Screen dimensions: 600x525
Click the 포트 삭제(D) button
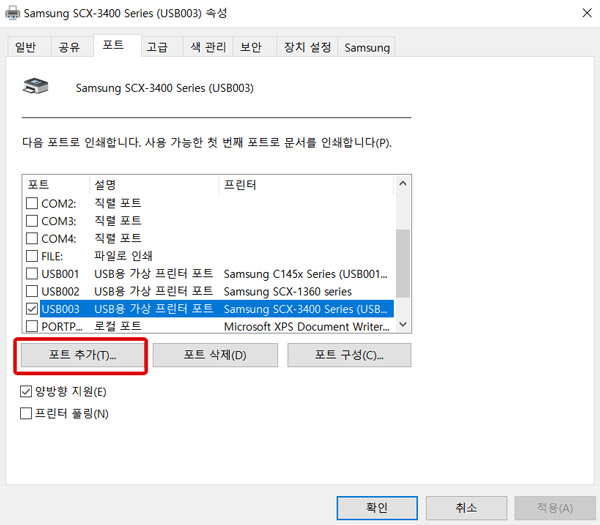click(x=215, y=355)
